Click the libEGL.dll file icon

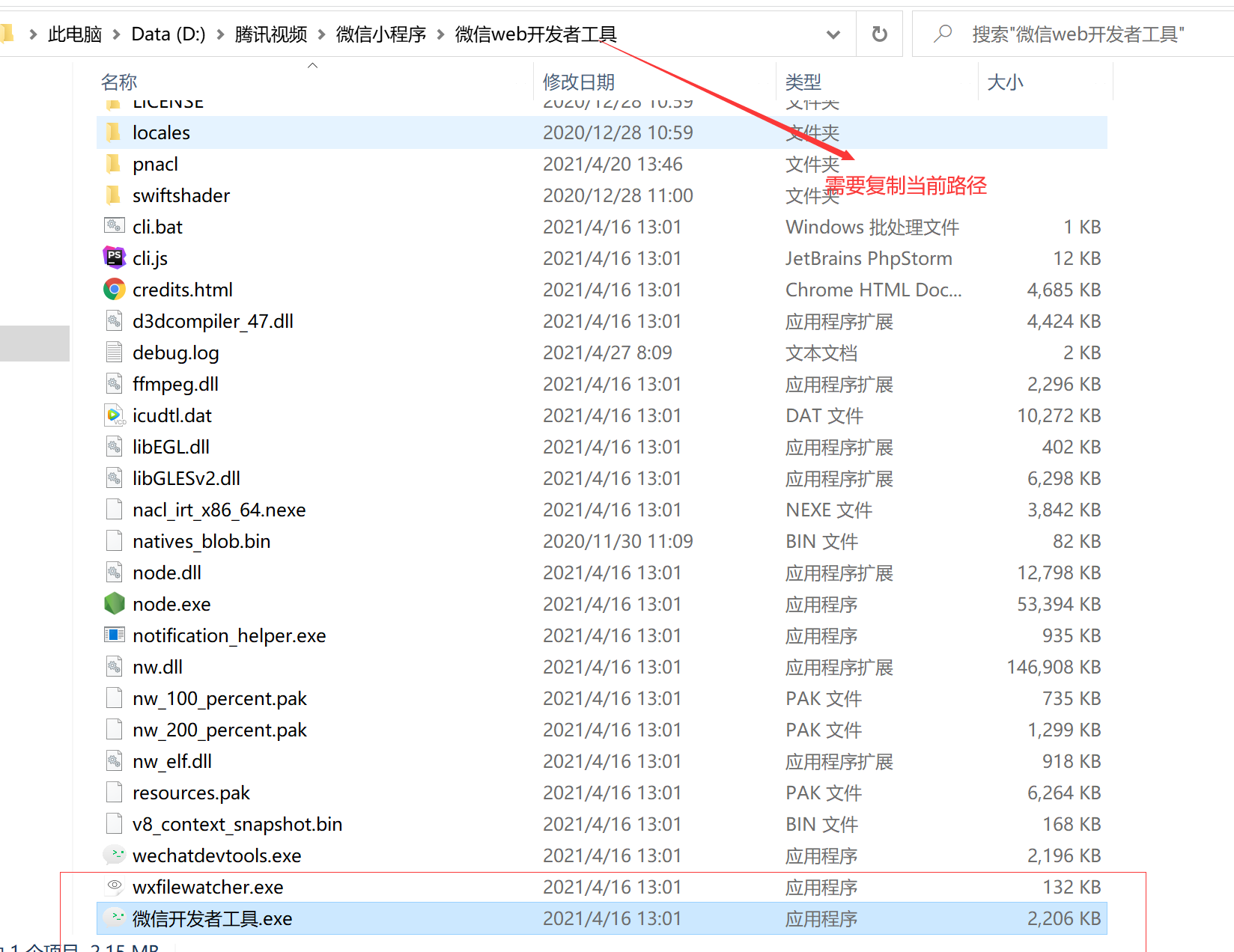click(114, 447)
